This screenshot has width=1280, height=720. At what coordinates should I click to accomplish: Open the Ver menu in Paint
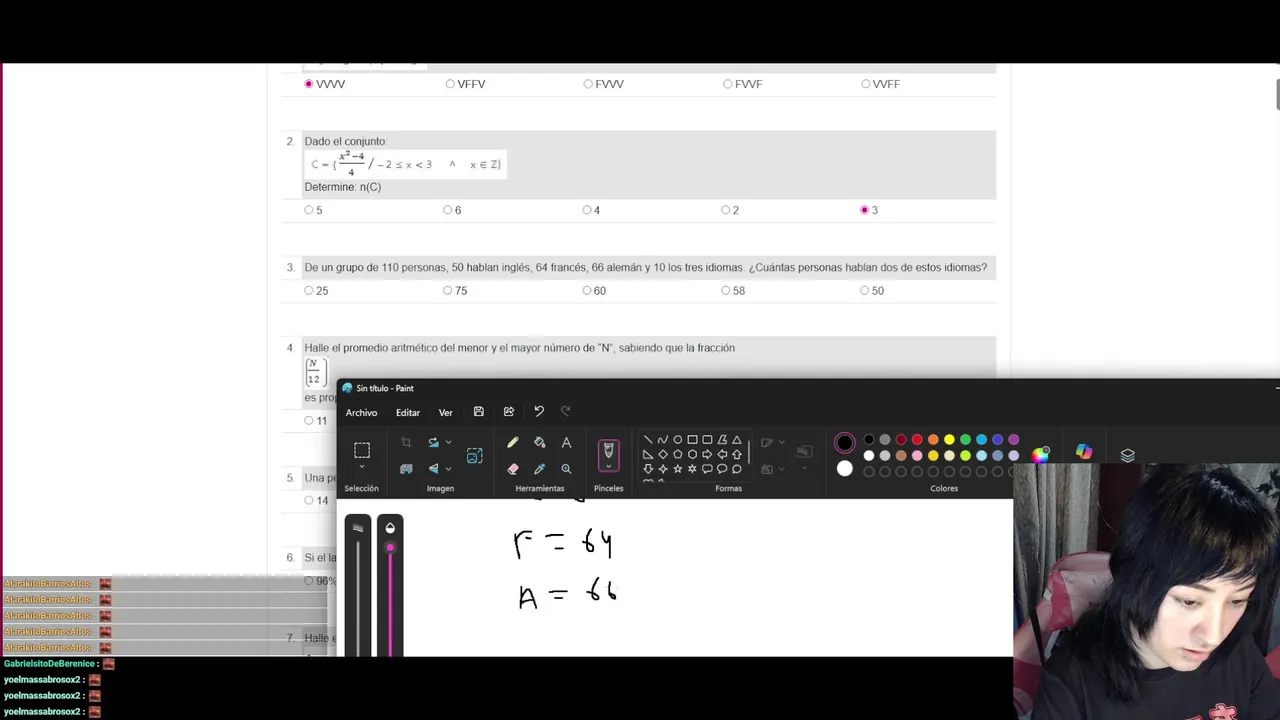(x=445, y=412)
